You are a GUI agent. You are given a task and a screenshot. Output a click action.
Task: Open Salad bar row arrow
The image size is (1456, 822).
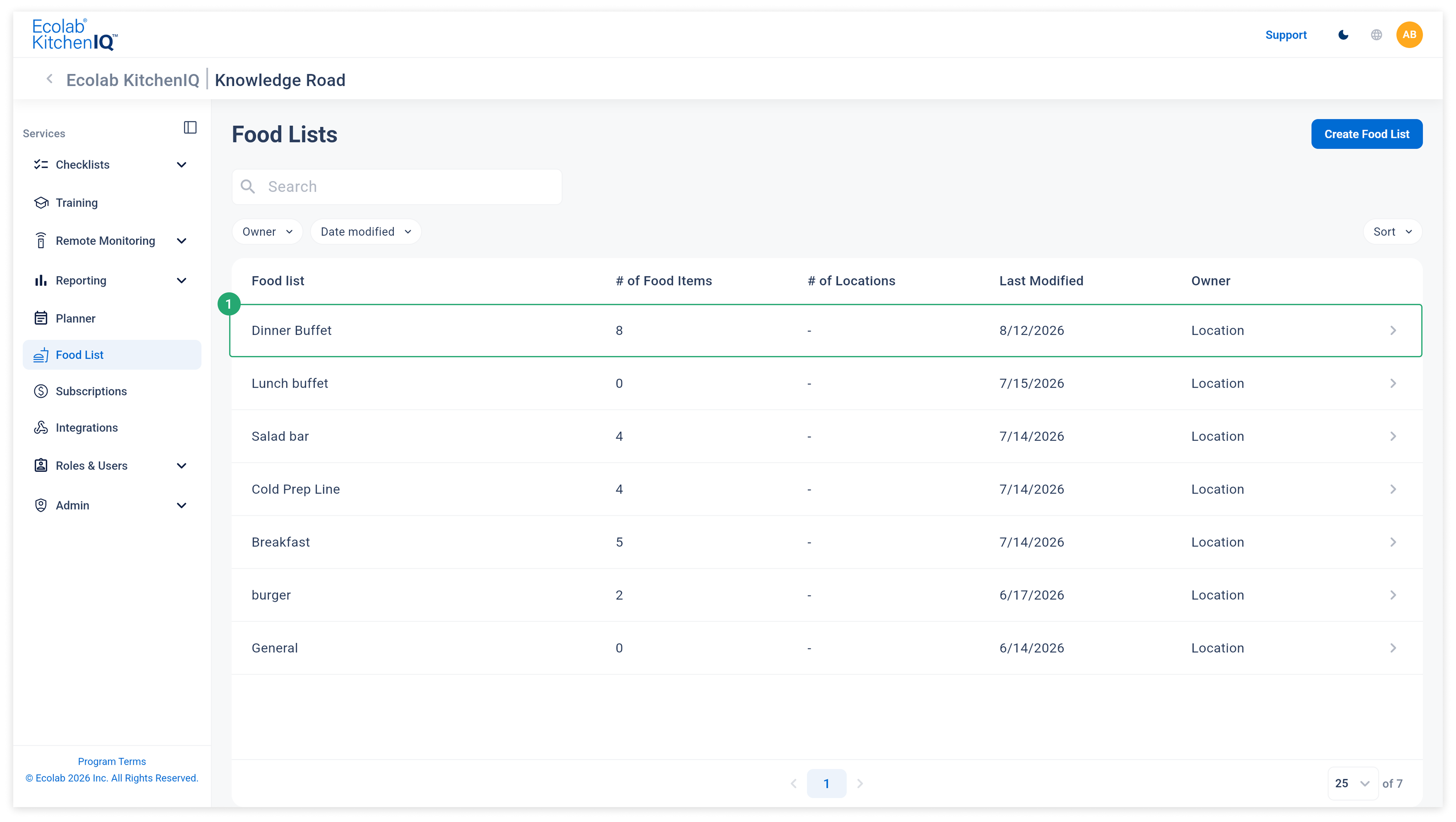[x=1393, y=436]
